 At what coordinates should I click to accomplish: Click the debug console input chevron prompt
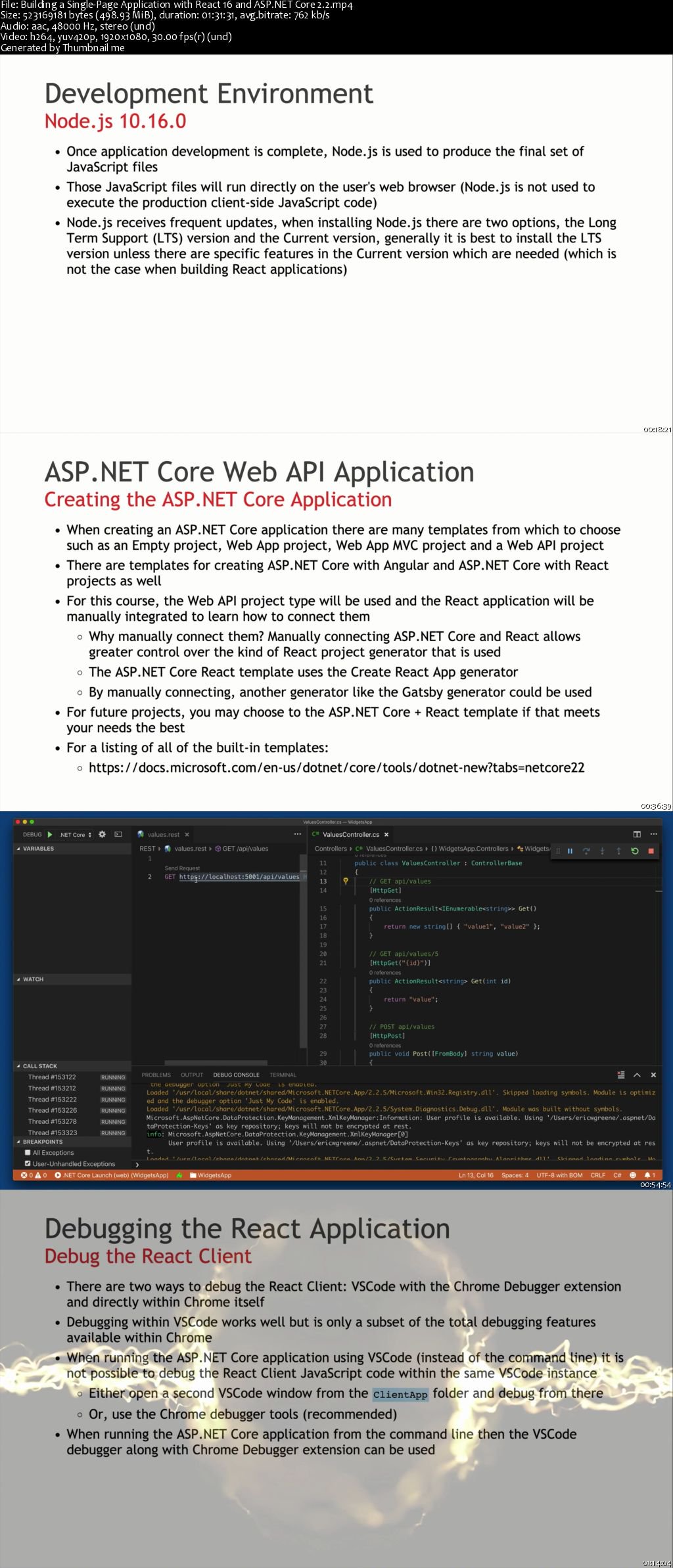[137, 1164]
